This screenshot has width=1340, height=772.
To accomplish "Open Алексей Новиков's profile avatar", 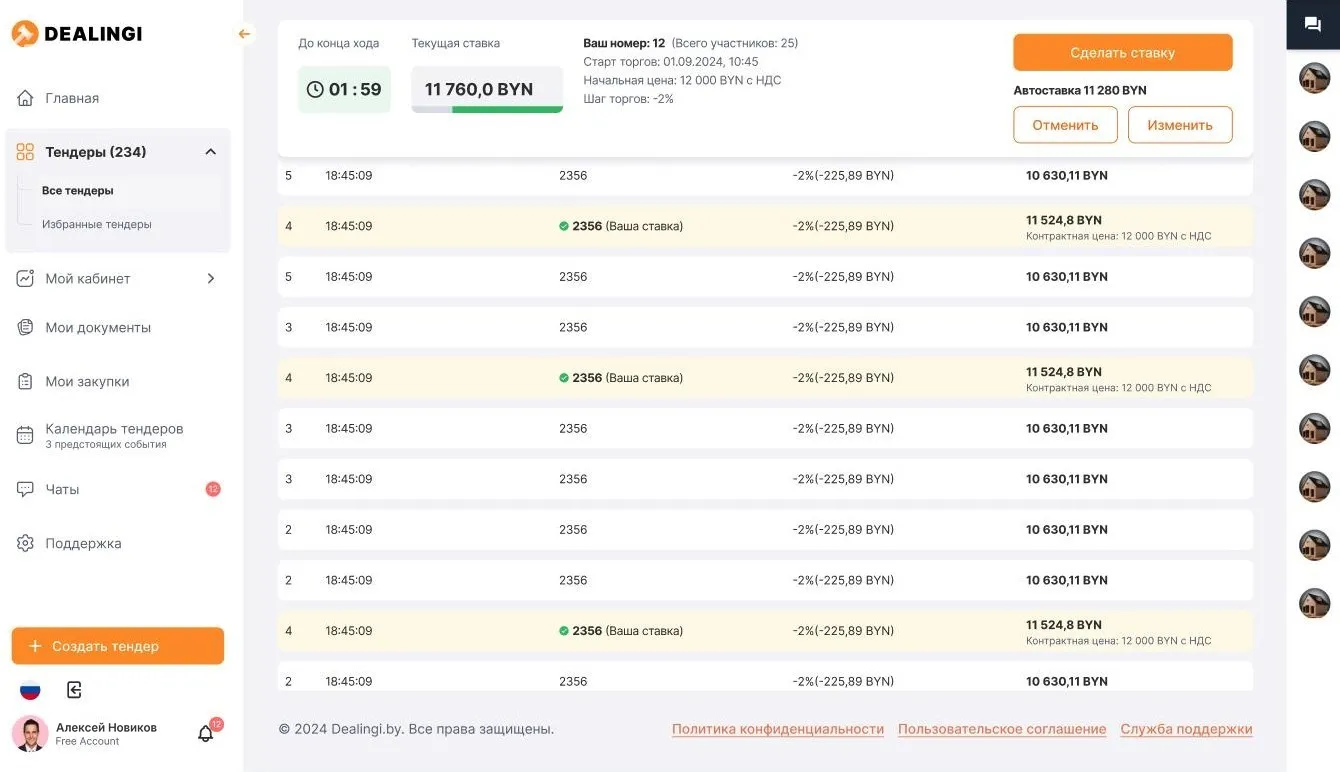I will tap(30, 733).
